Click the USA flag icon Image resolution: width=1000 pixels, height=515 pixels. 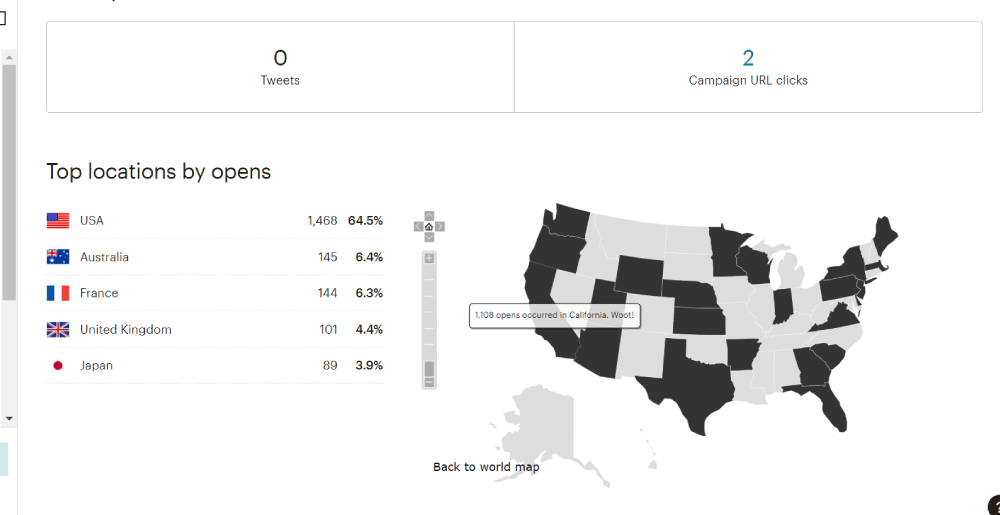pyautogui.click(x=58, y=221)
